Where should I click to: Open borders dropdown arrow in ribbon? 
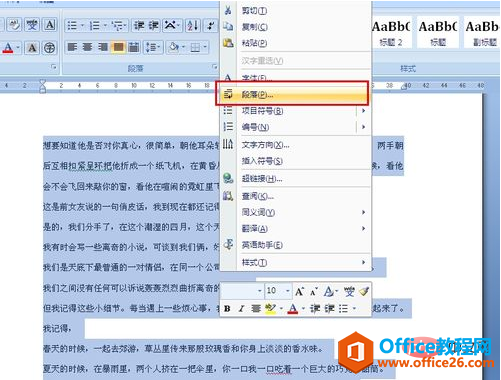[205, 47]
